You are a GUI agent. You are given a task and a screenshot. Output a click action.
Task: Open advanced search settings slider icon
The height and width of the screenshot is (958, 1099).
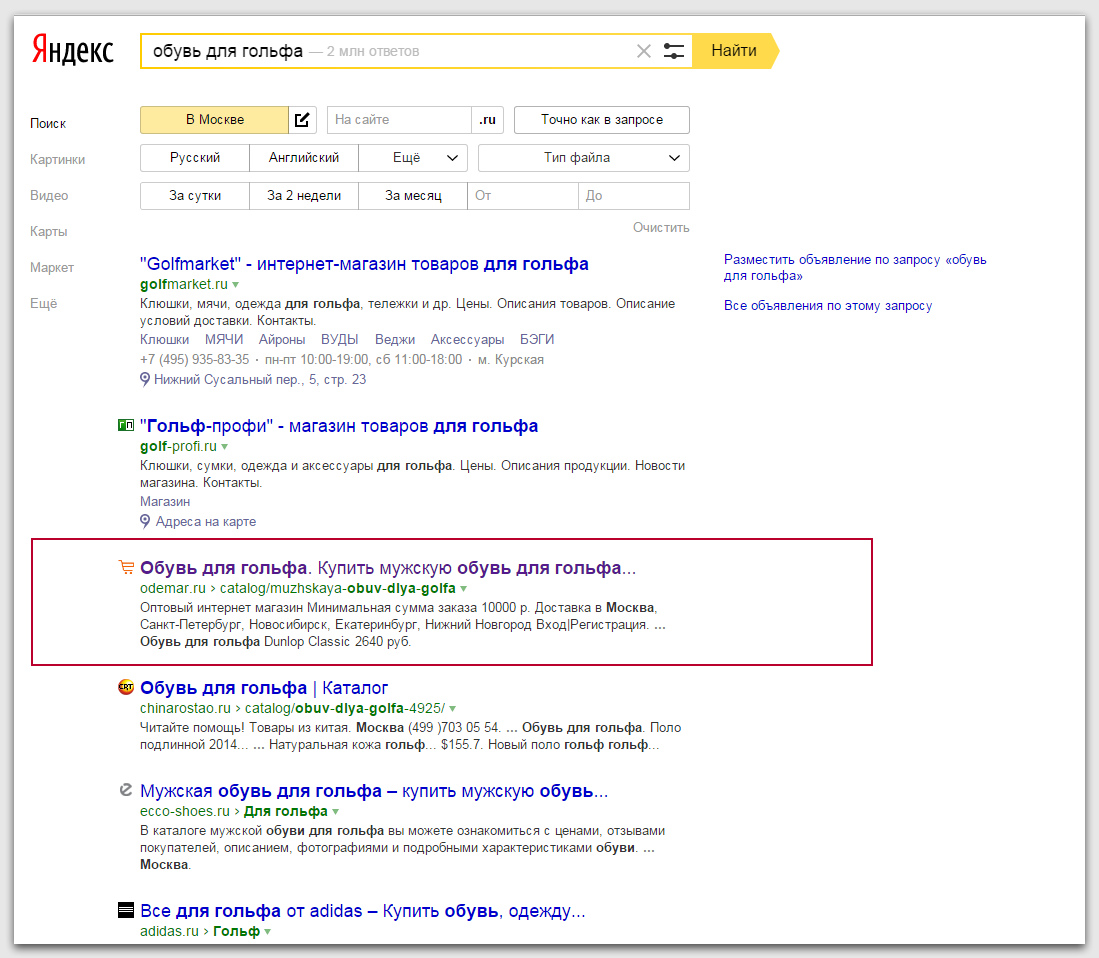point(674,51)
